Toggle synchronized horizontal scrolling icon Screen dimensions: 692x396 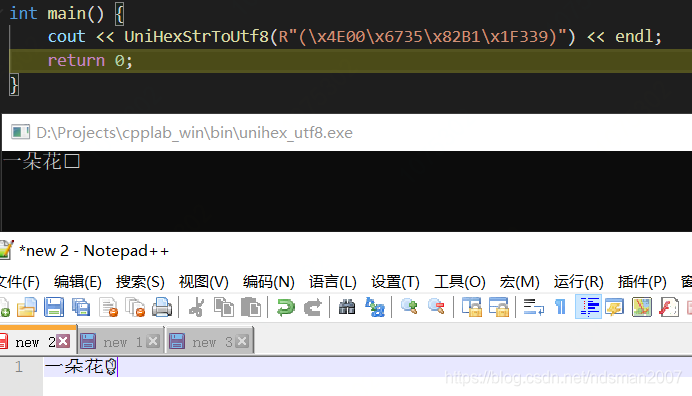[x=499, y=307]
